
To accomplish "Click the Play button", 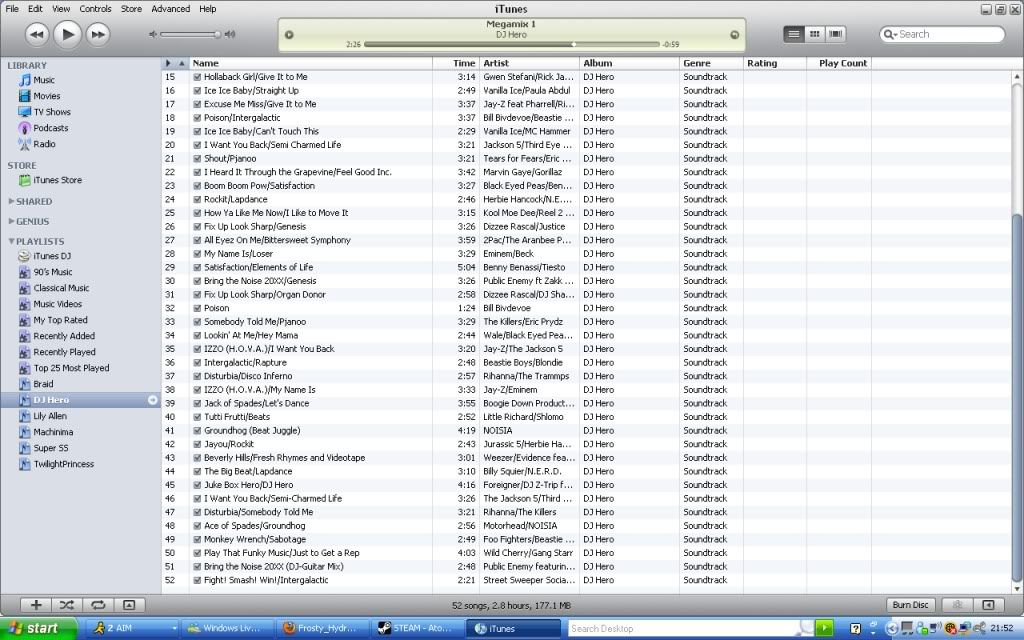I will [67, 34].
